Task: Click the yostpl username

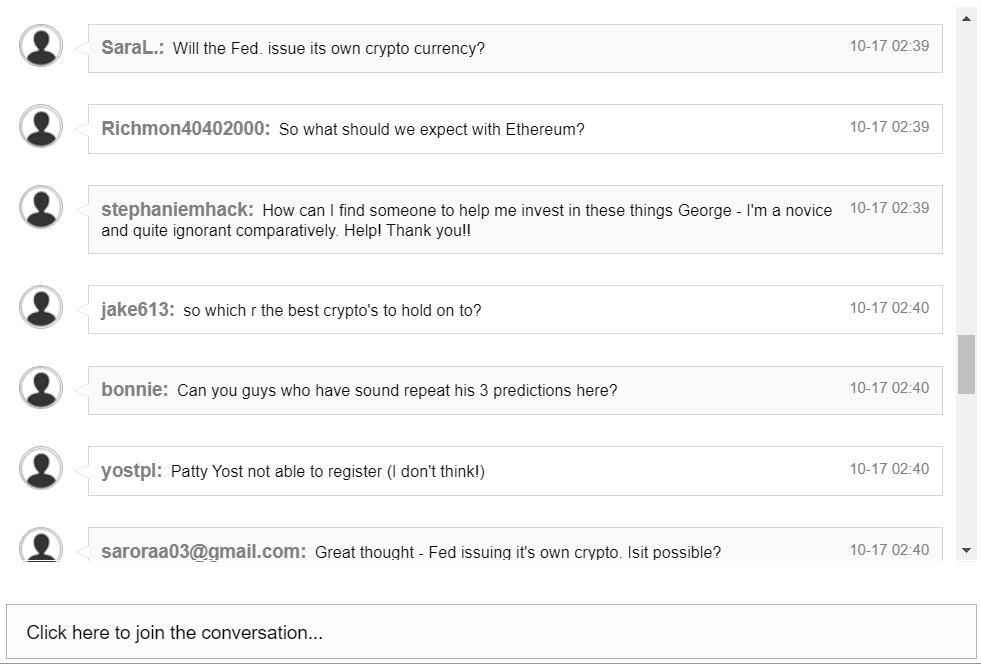Action: coord(131,471)
